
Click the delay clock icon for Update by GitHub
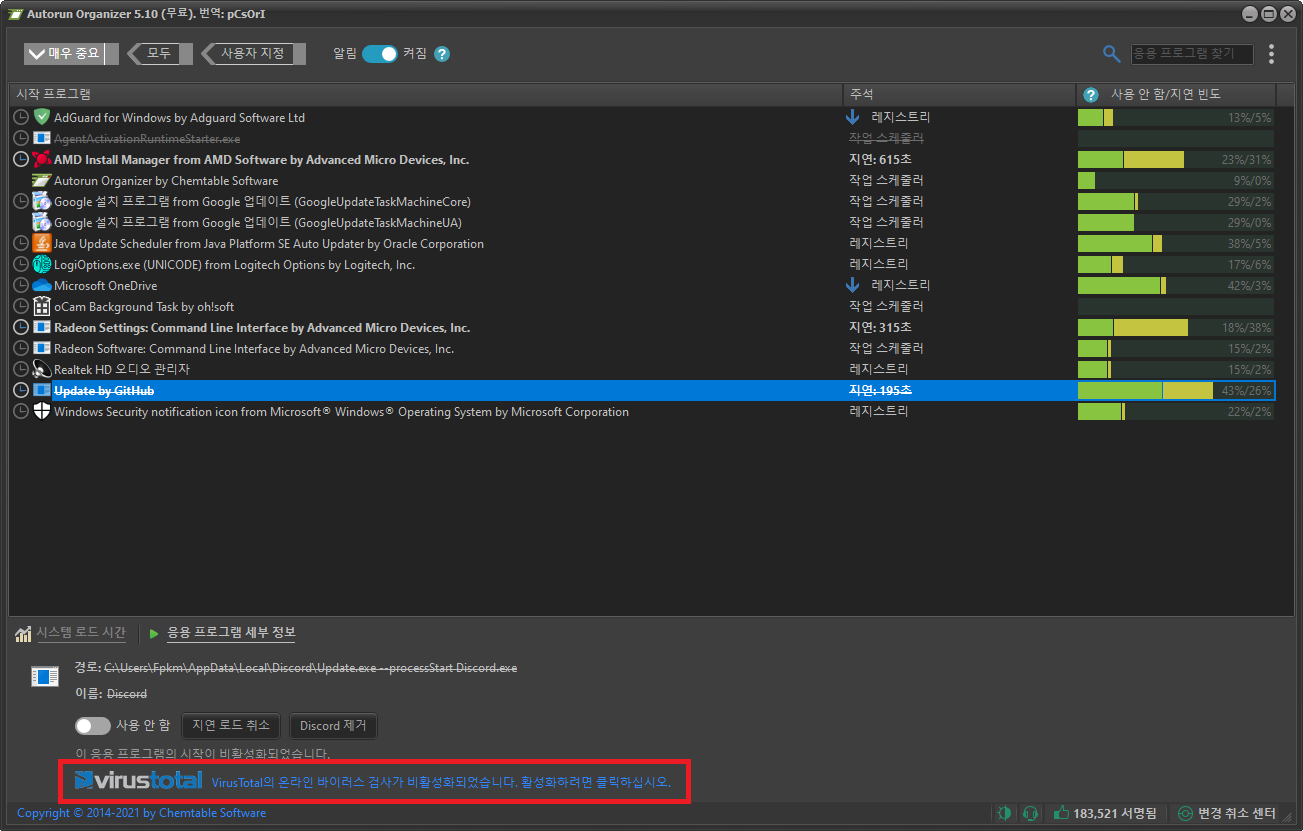(x=21, y=390)
